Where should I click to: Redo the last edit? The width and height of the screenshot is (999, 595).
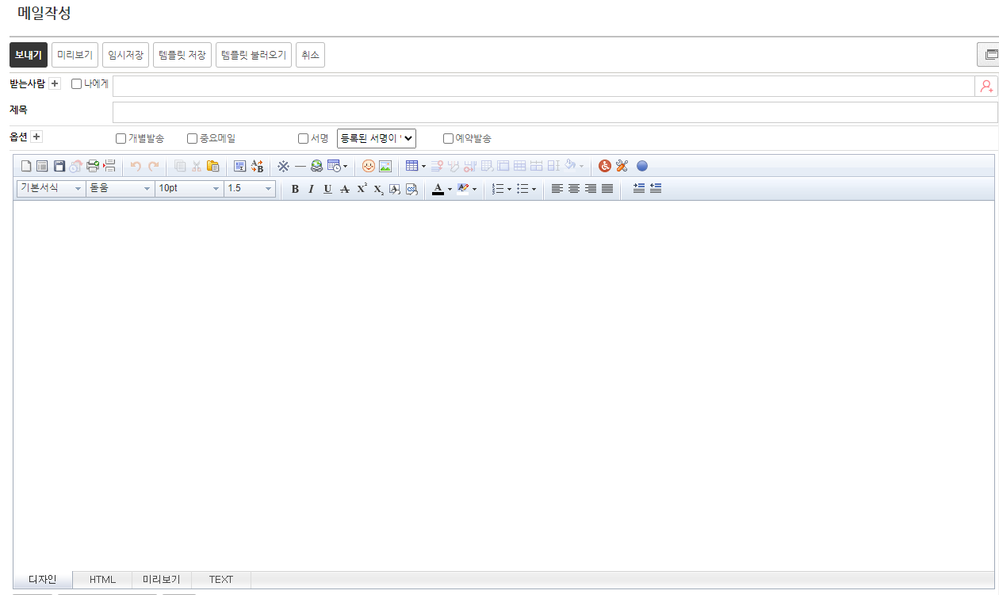(154, 166)
